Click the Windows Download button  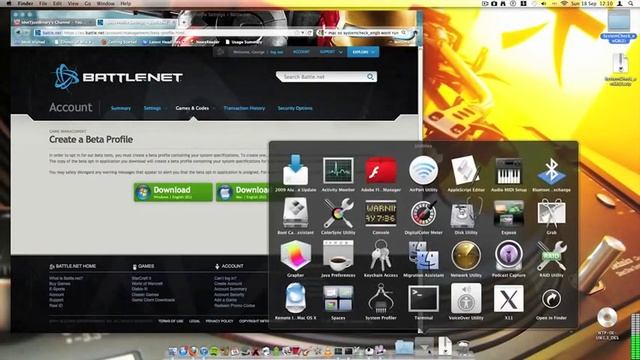coord(173,192)
